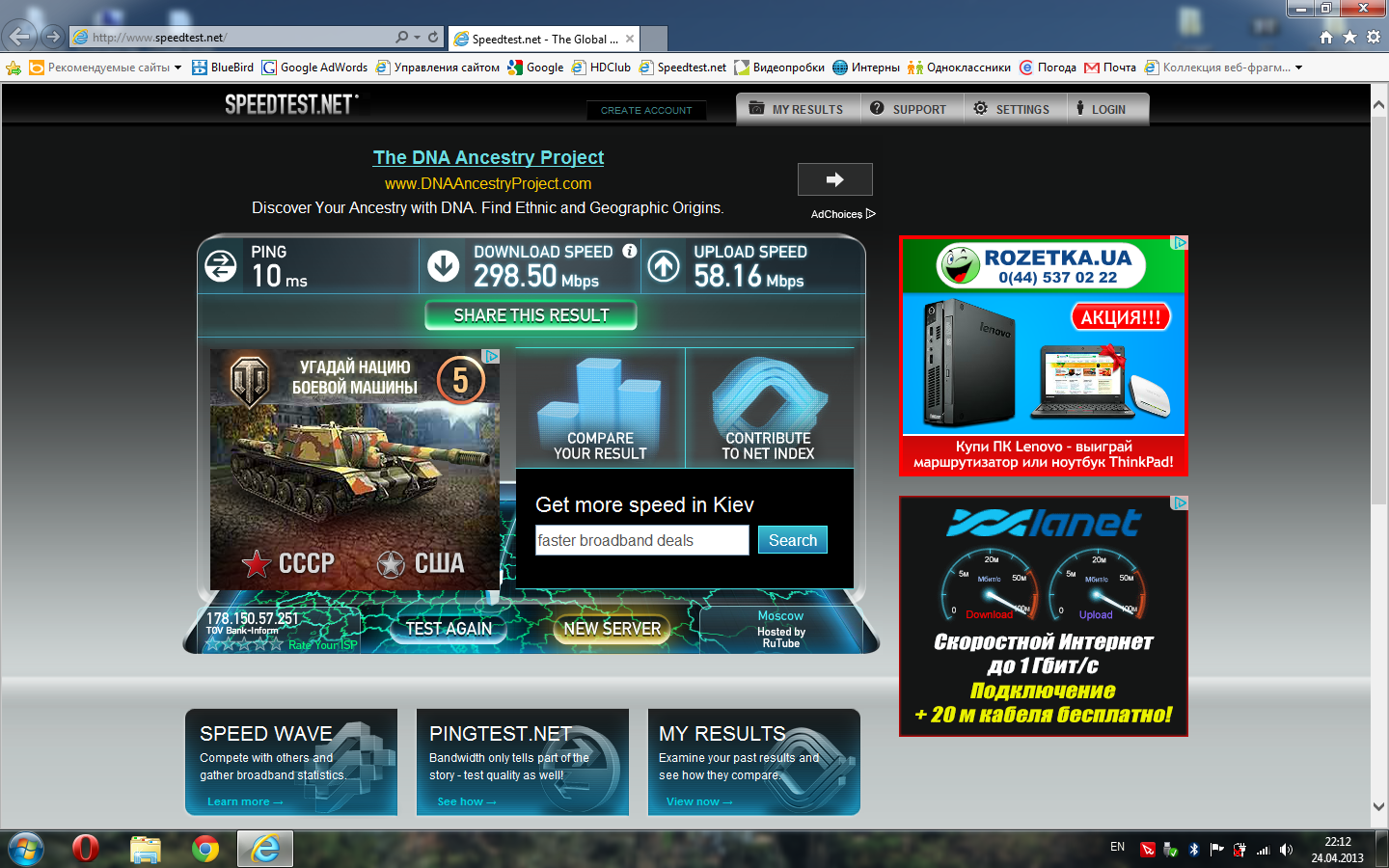Click the Rozetka.ua Lenovo ad
This screenshot has width=1389, height=868.
[x=1044, y=356]
